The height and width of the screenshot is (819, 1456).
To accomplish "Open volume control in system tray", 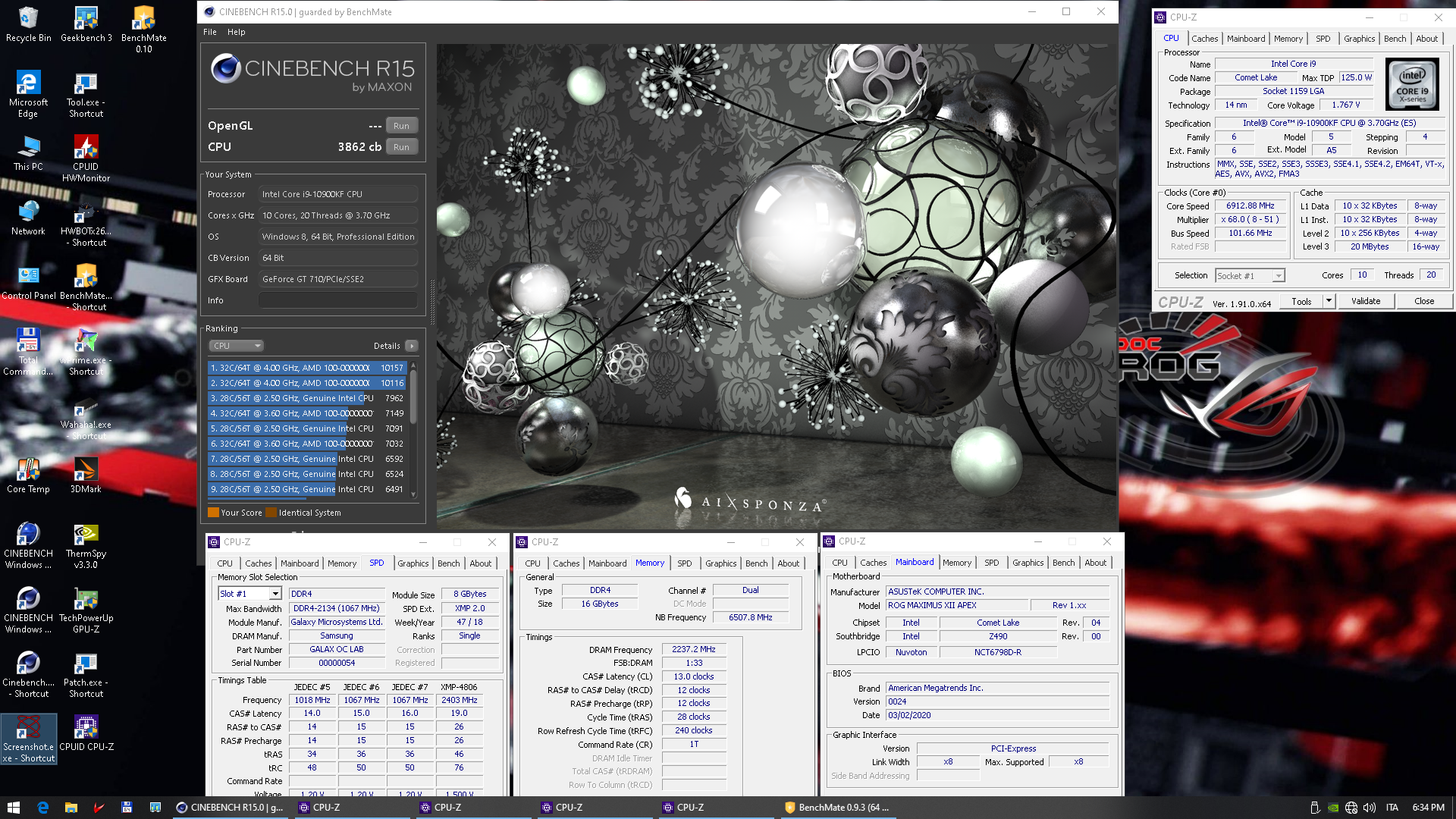I will pos(1370,808).
